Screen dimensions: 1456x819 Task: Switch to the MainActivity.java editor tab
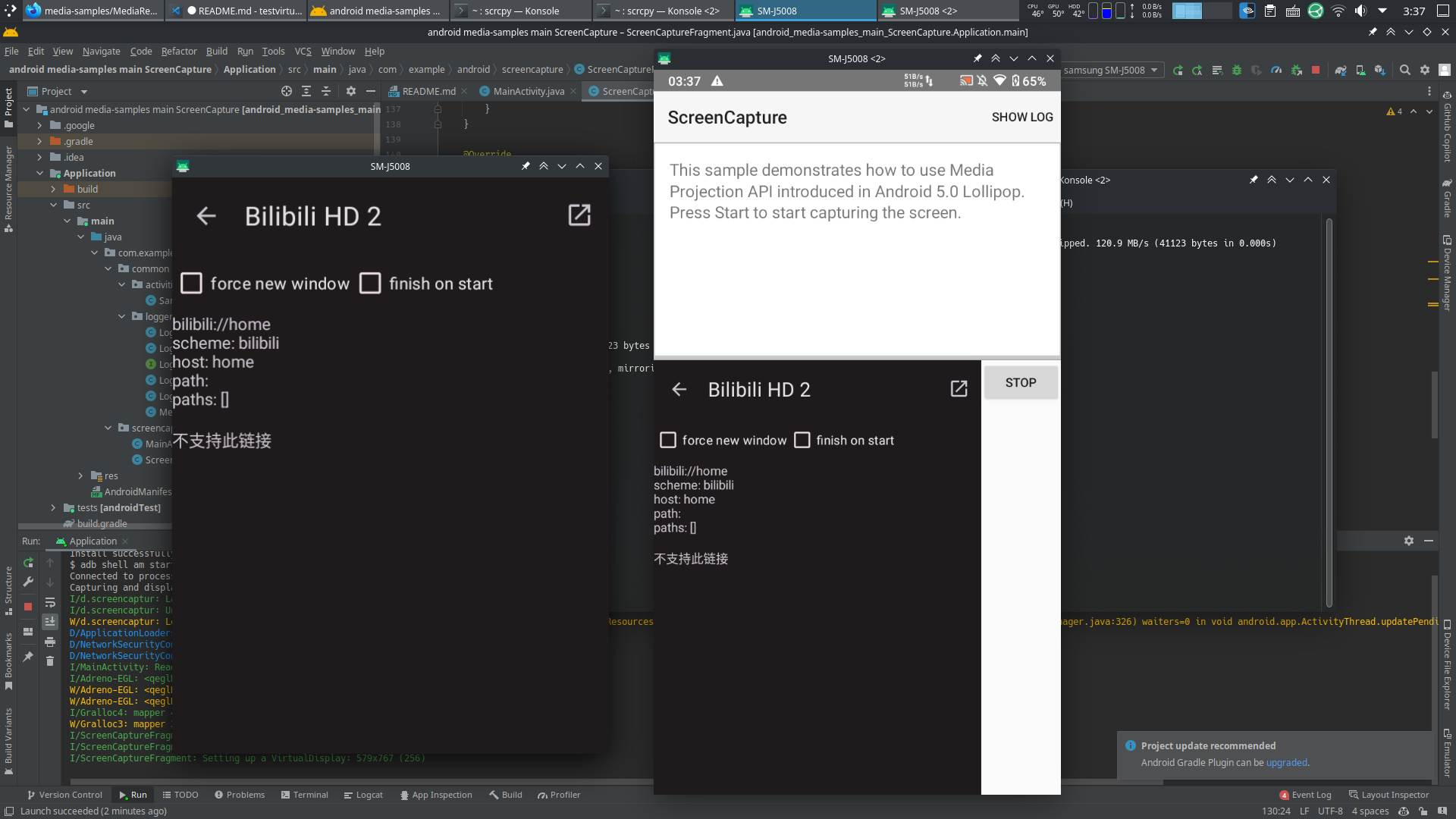529,91
